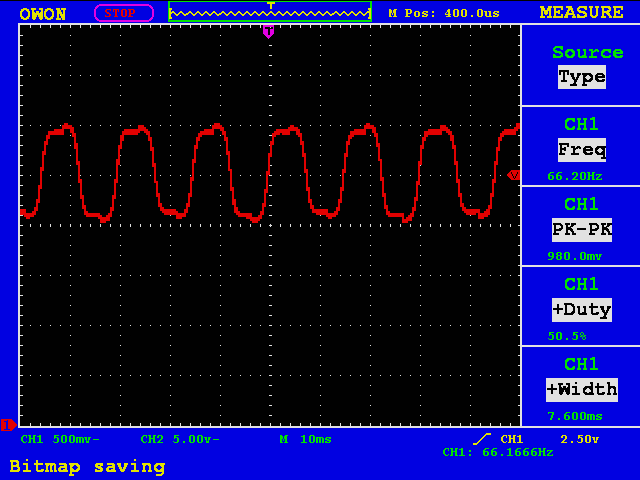
Task: Click the 50.5% duty cycle value
Action: coord(567,336)
